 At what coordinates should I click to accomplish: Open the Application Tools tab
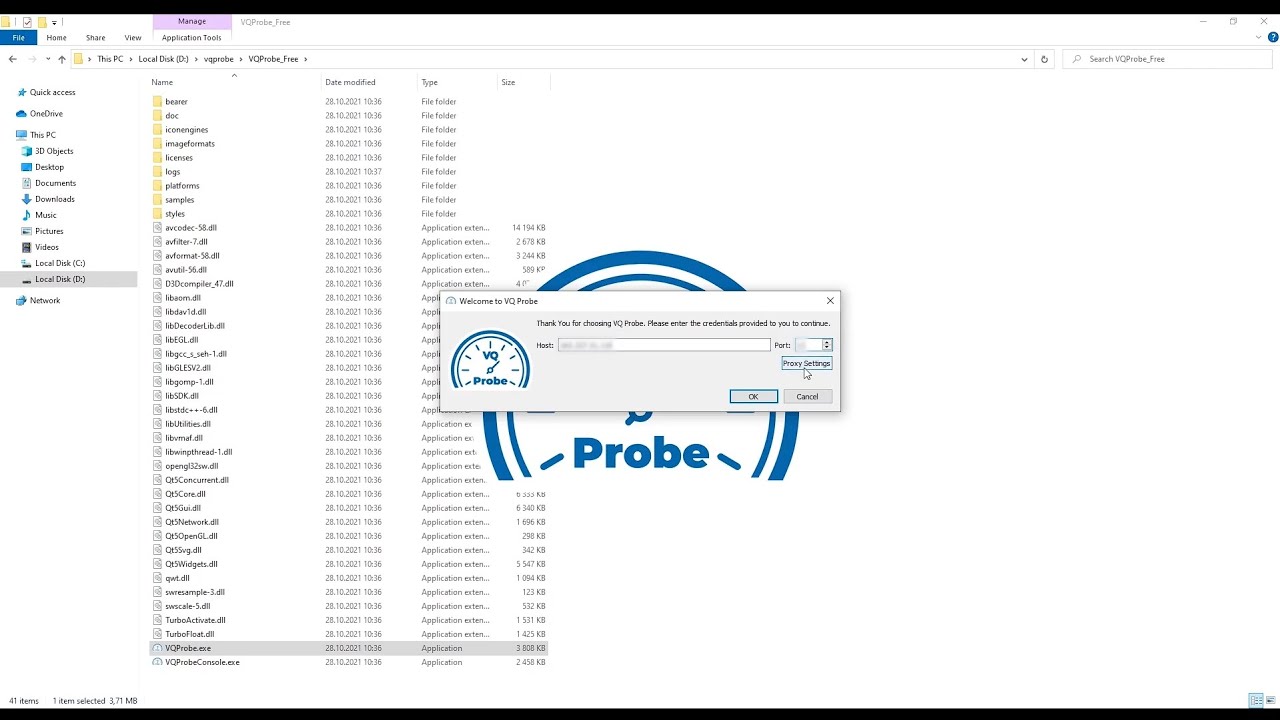191,38
